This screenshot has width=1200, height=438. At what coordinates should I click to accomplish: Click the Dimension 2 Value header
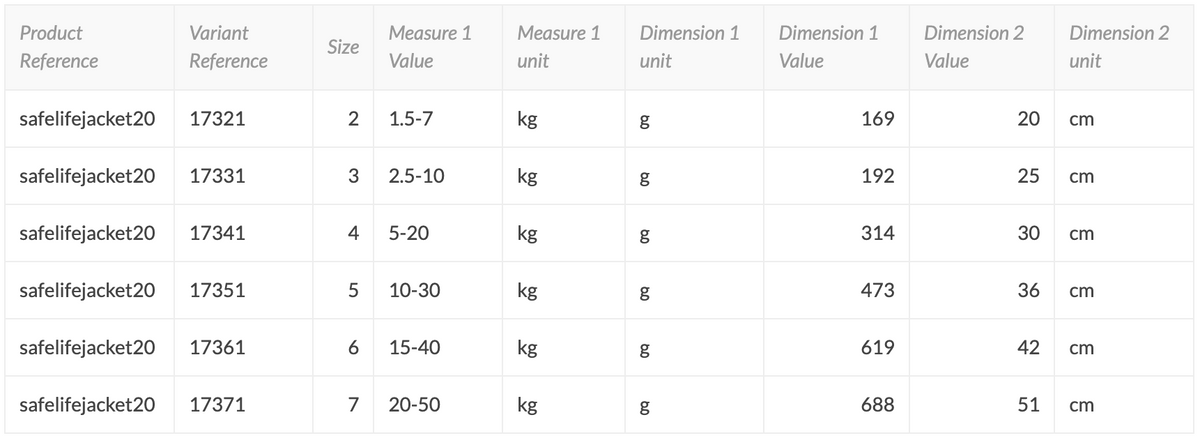[x=974, y=47]
